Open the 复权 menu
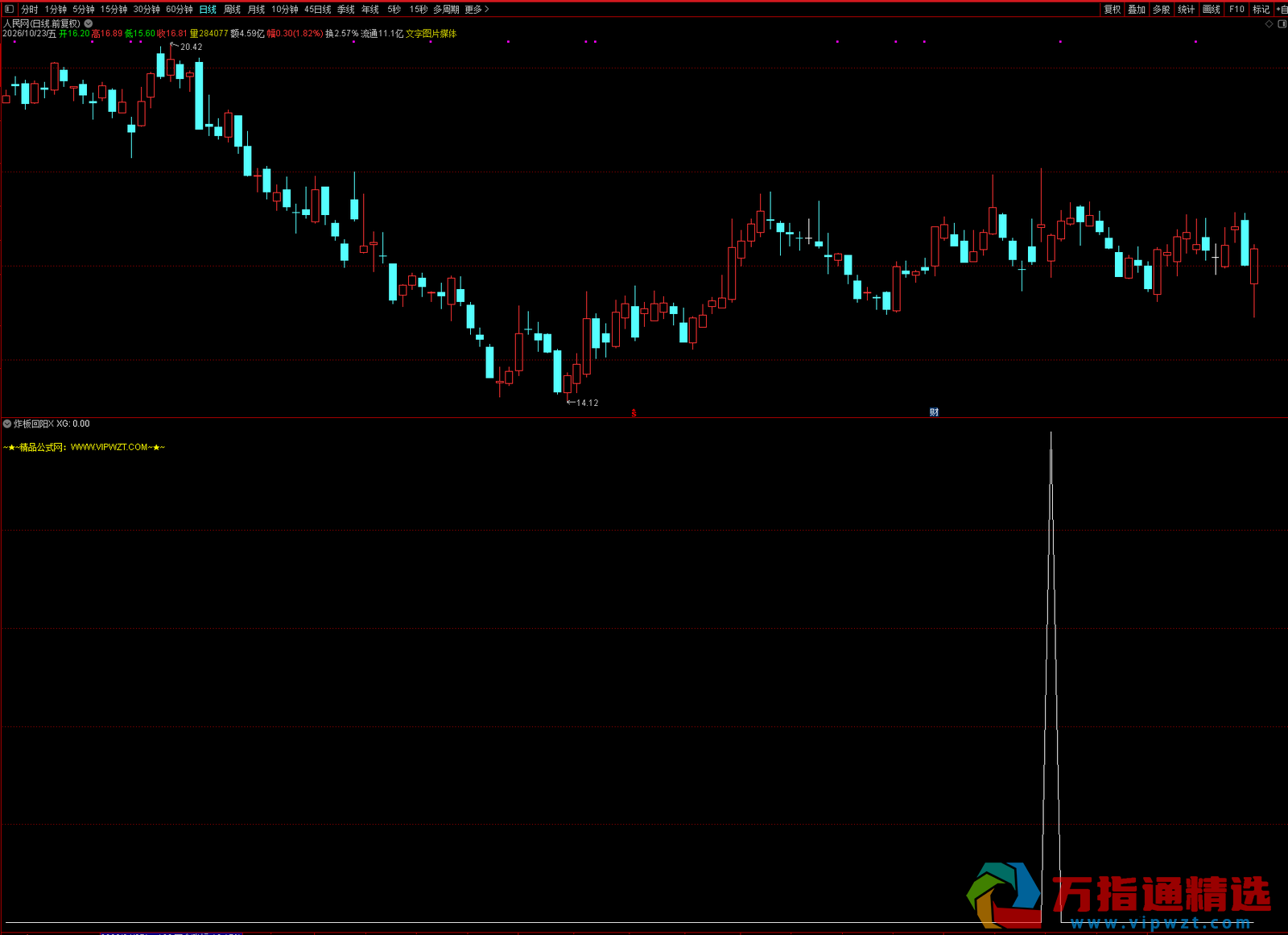The height and width of the screenshot is (935, 1288). coord(1113,10)
